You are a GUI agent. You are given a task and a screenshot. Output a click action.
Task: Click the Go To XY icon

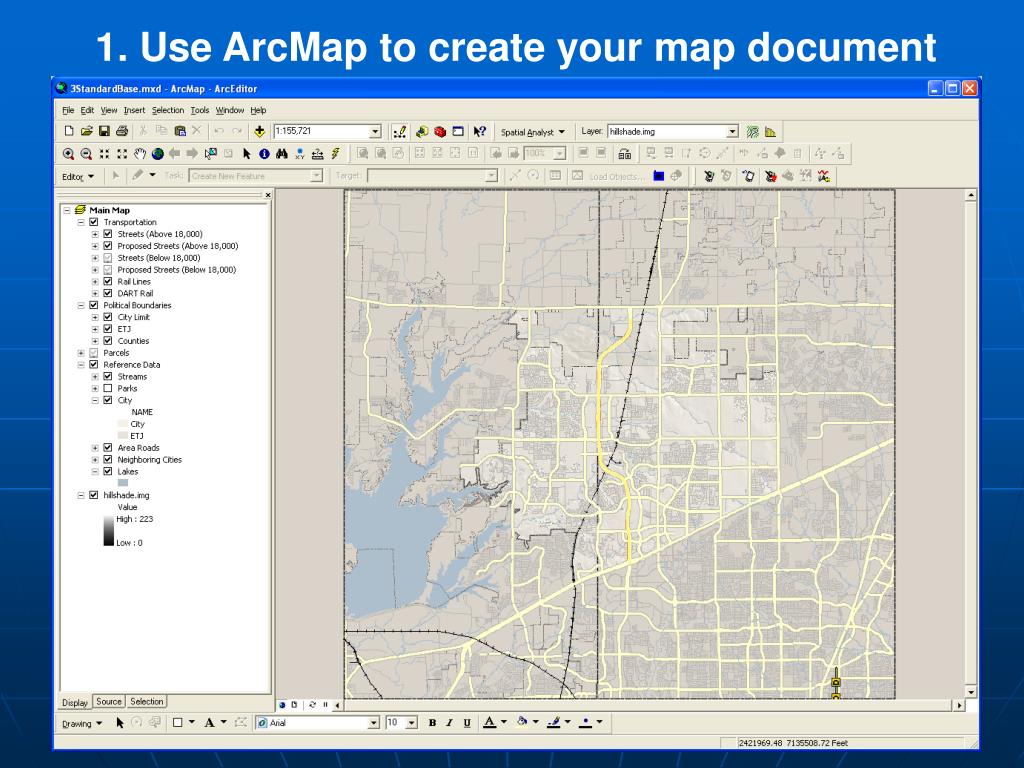[x=300, y=153]
